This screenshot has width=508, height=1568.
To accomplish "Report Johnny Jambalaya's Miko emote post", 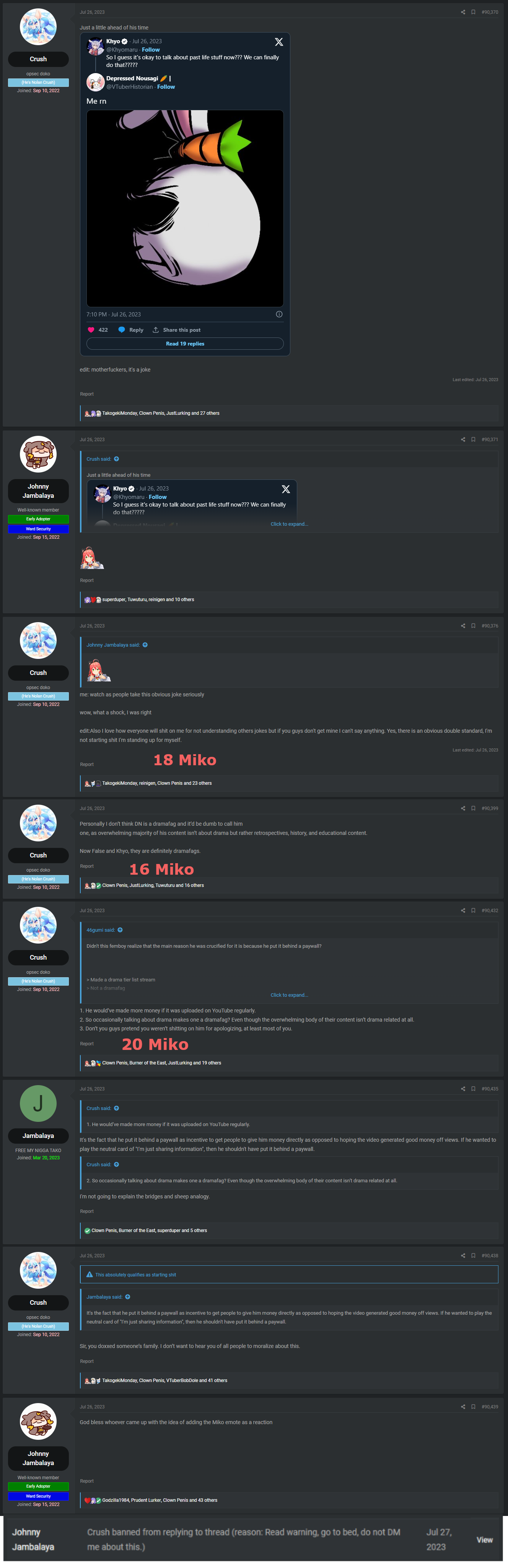I will pyautogui.click(x=87, y=581).
